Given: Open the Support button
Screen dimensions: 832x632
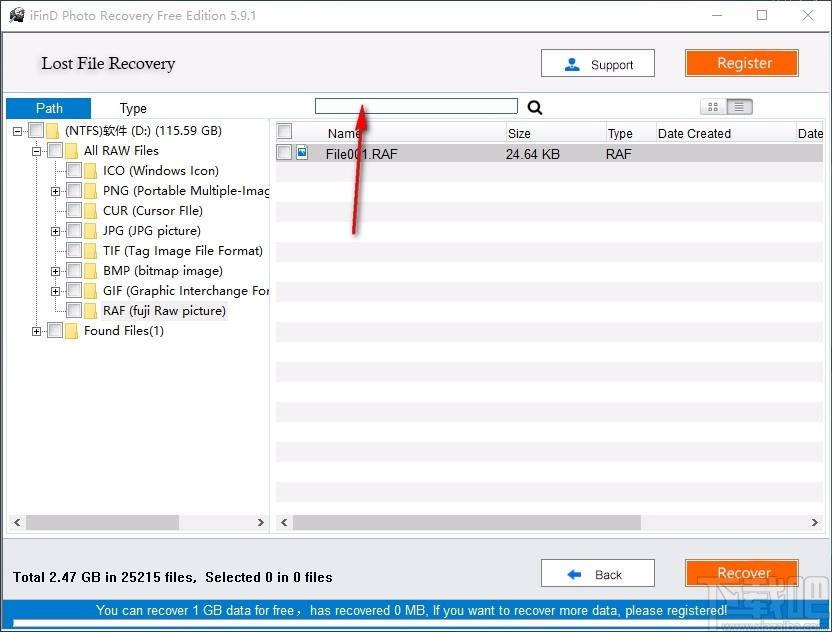Looking at the screenshot, I should pyautogui.click(x=598, y=64).
